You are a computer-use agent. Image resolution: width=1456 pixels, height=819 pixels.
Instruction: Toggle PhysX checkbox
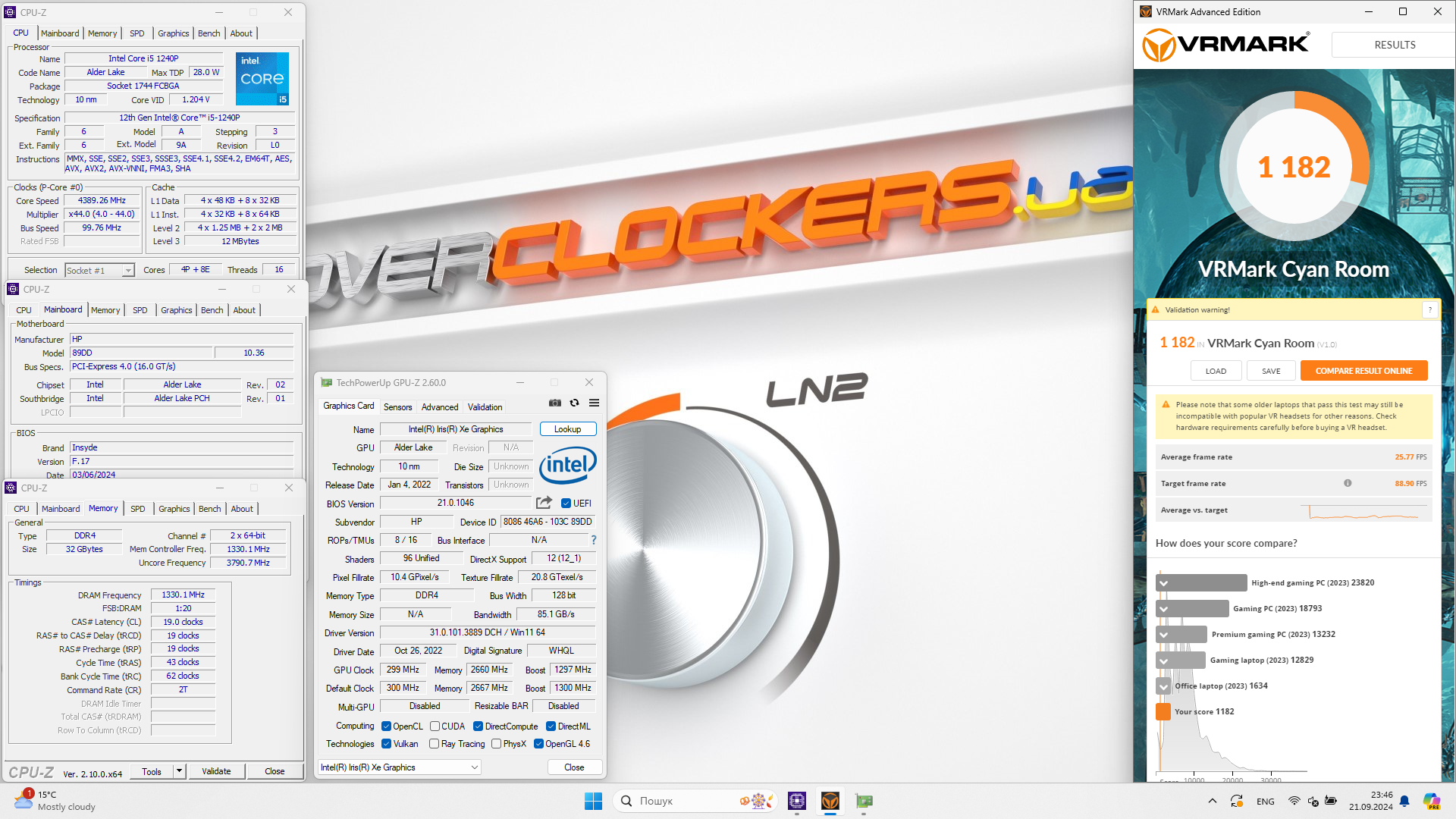(496, 744)
